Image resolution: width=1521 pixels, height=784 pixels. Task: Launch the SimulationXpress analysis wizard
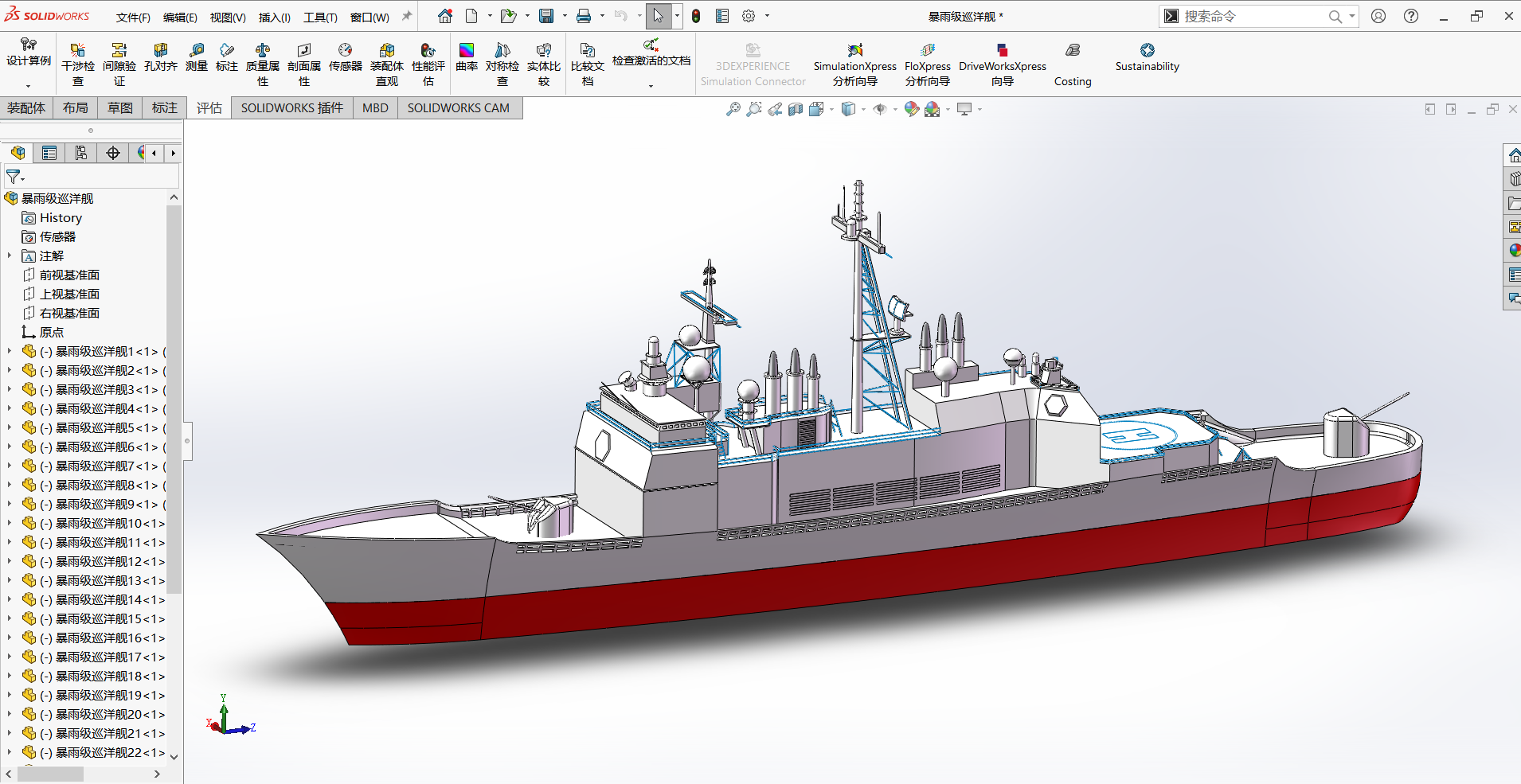click(x=855, y=64)
